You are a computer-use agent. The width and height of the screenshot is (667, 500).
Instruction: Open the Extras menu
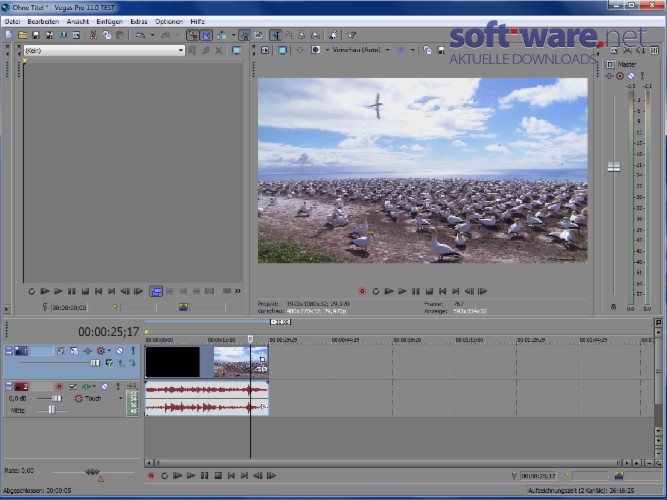(139, 21)
